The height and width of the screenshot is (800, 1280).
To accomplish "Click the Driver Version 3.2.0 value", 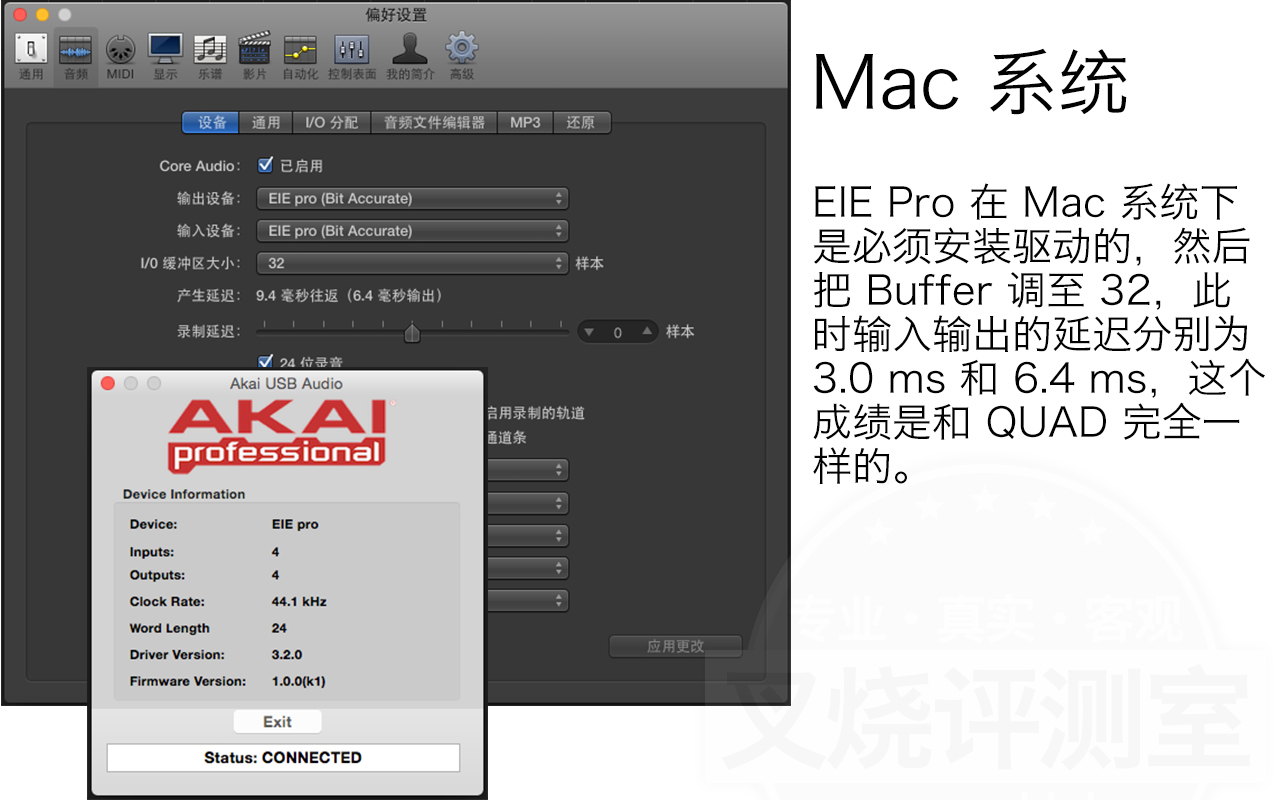I will (x=287, y=655).
